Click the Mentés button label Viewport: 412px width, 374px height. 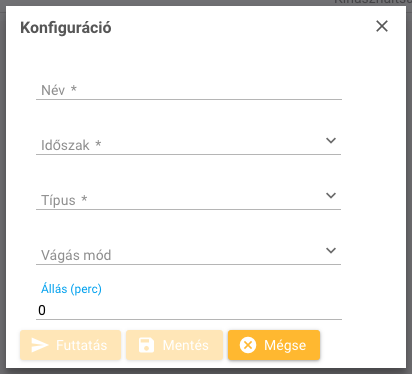coord(186,345)
